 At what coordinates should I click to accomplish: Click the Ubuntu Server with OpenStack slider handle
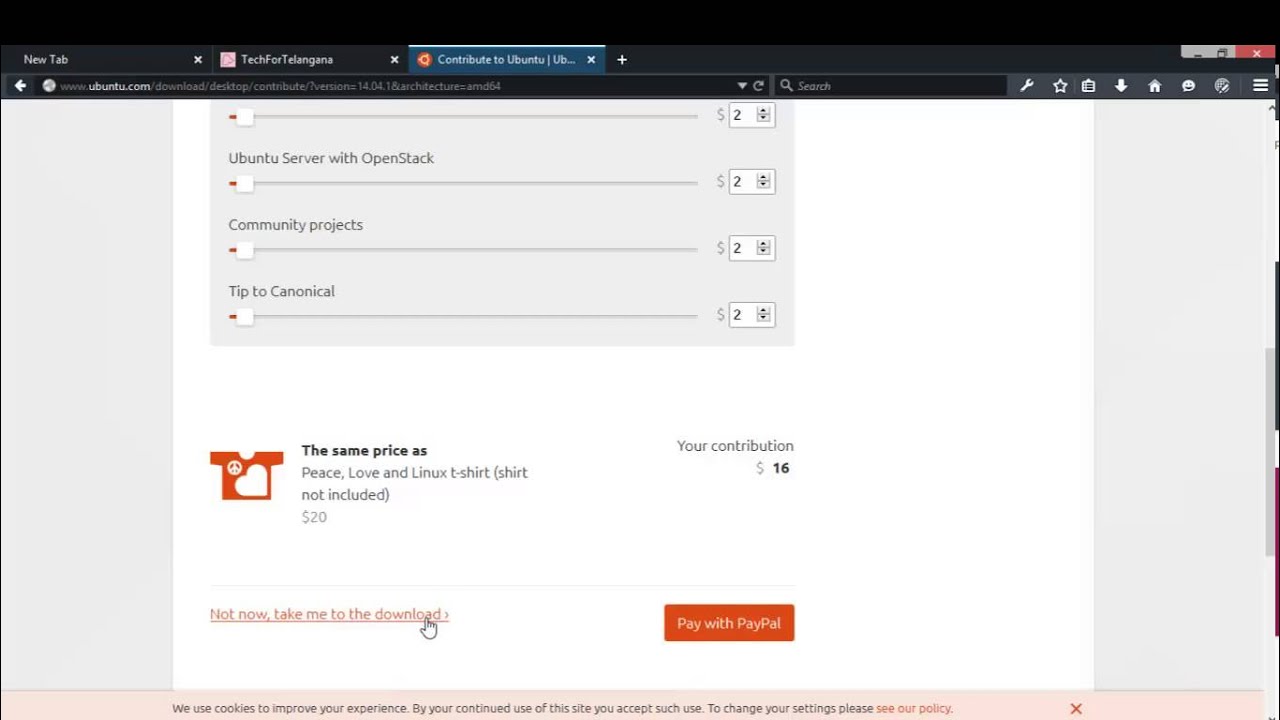point(244,184)
